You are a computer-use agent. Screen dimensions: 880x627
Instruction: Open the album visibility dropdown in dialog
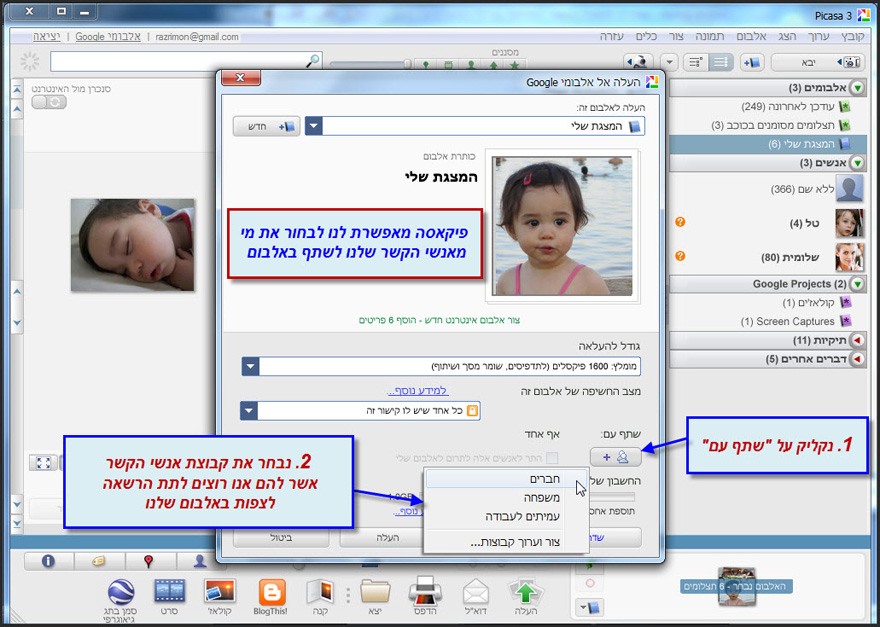[x=249, y=410]
